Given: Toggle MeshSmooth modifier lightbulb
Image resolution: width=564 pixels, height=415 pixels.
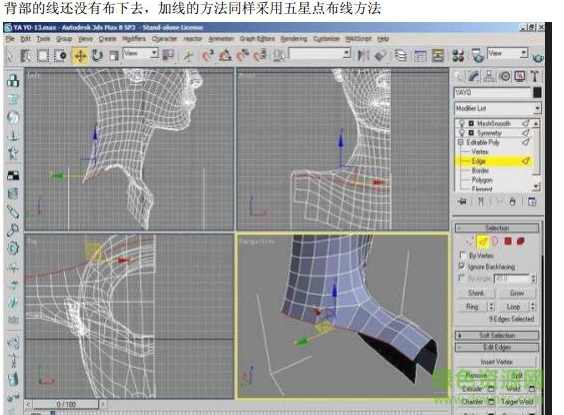Looking at the screenshot, I should pos(462,123).
